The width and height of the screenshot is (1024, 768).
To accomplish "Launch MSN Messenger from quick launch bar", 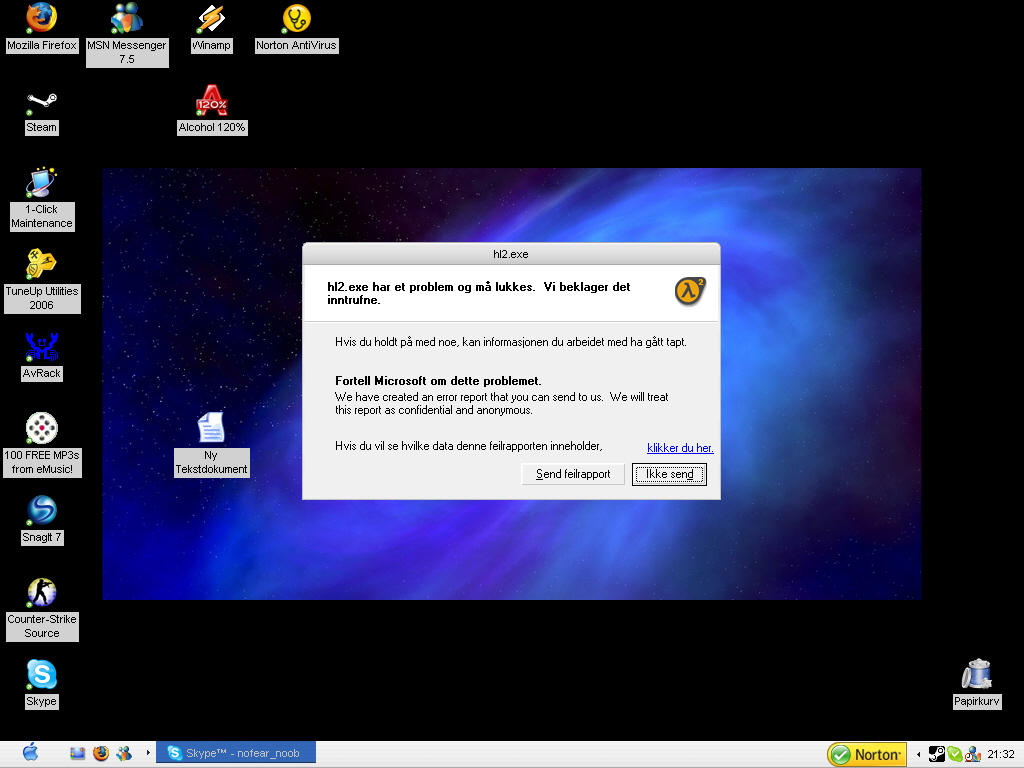I will 123,754.
